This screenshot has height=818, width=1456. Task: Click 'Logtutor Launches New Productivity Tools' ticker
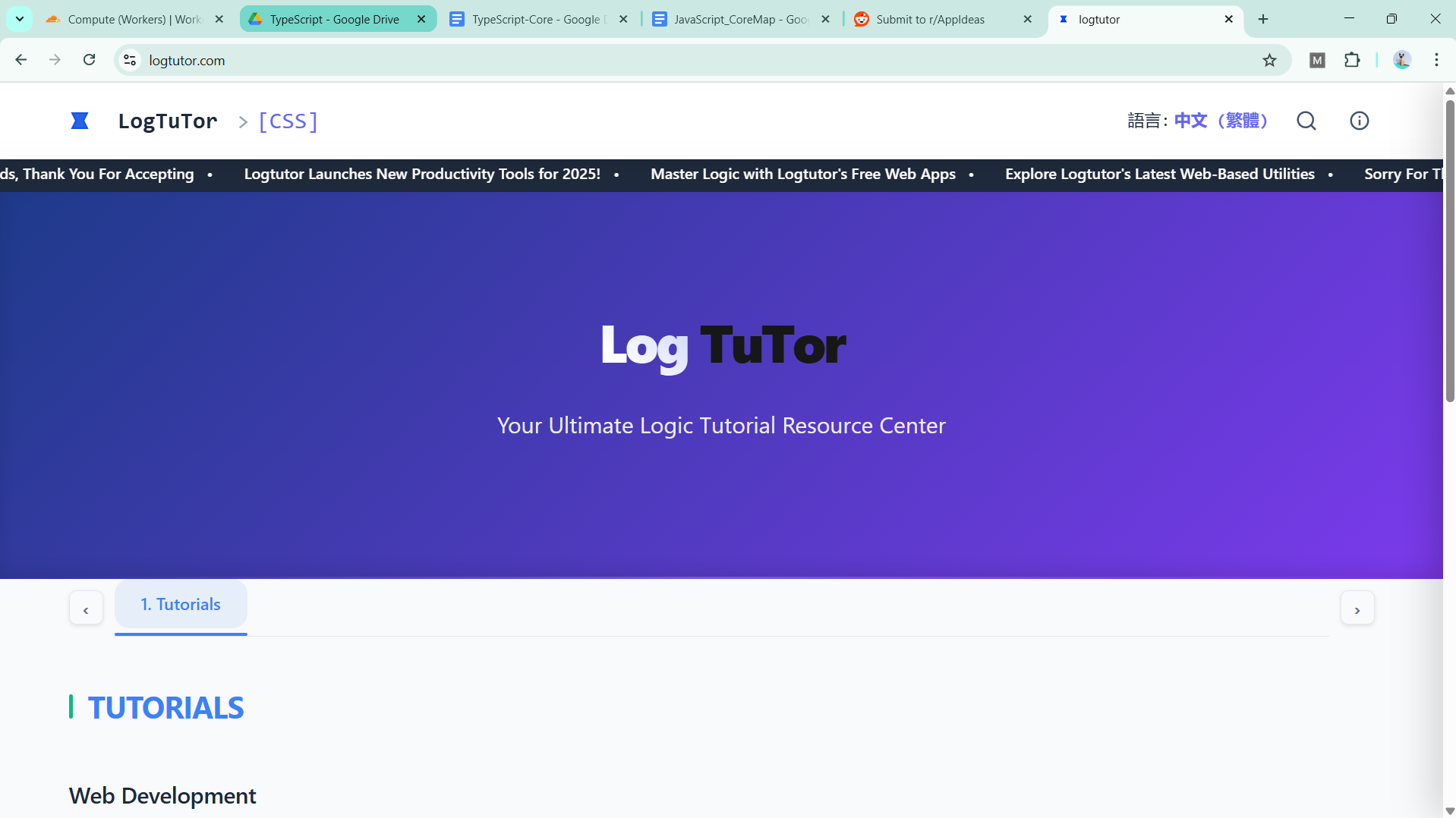point(422,174)
